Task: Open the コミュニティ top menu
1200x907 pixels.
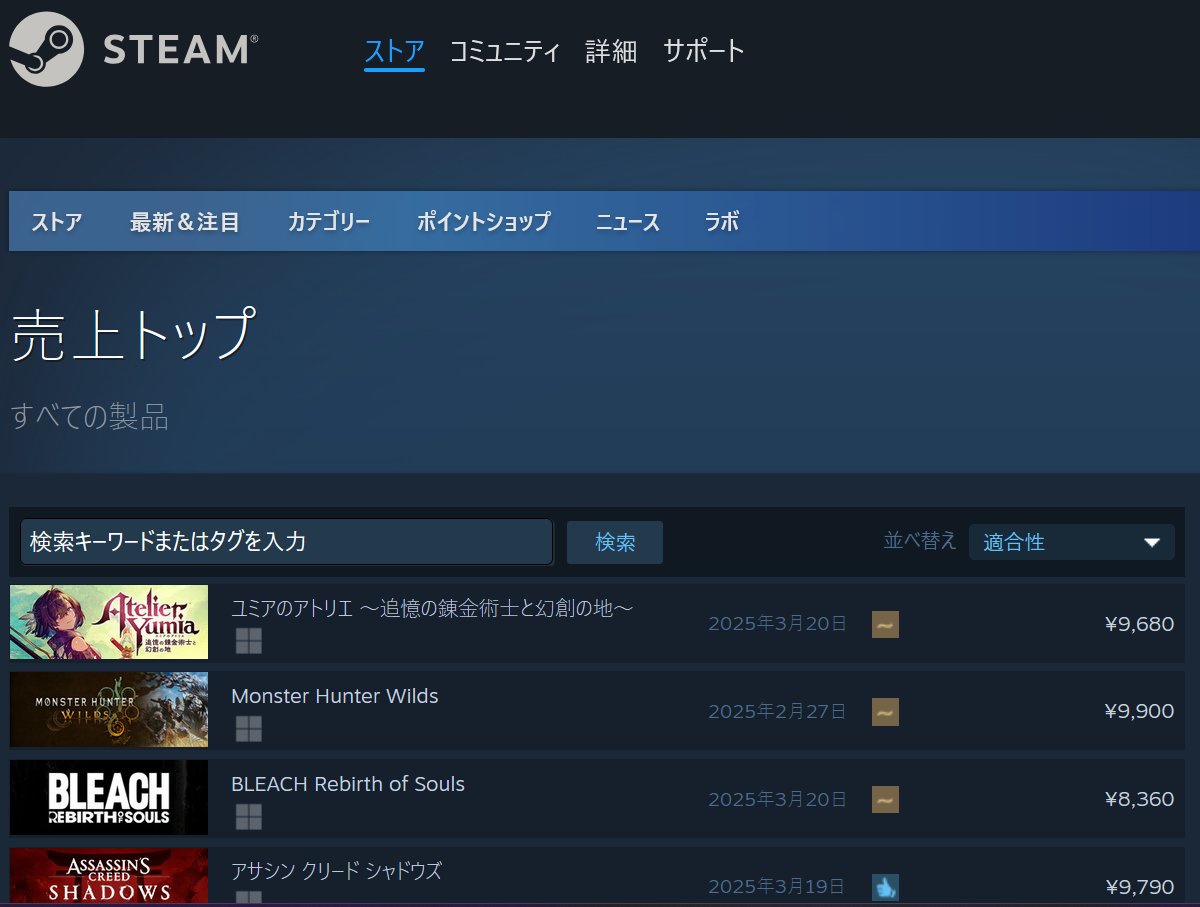Action: [505, 51]
